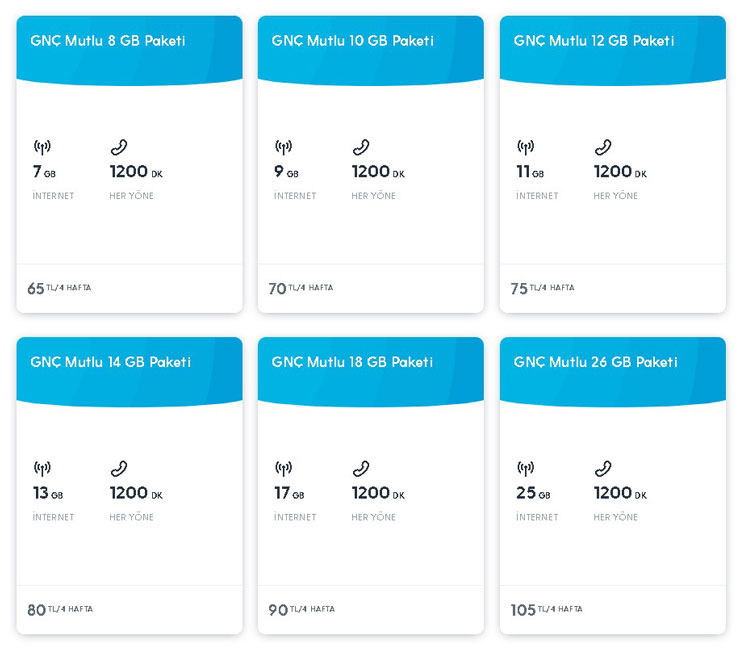Viewport: 740px width, 650px height.
Task: Click the phone icon on GNÇ Mutlu 10 GB card
Action: (x=361, y=147)
